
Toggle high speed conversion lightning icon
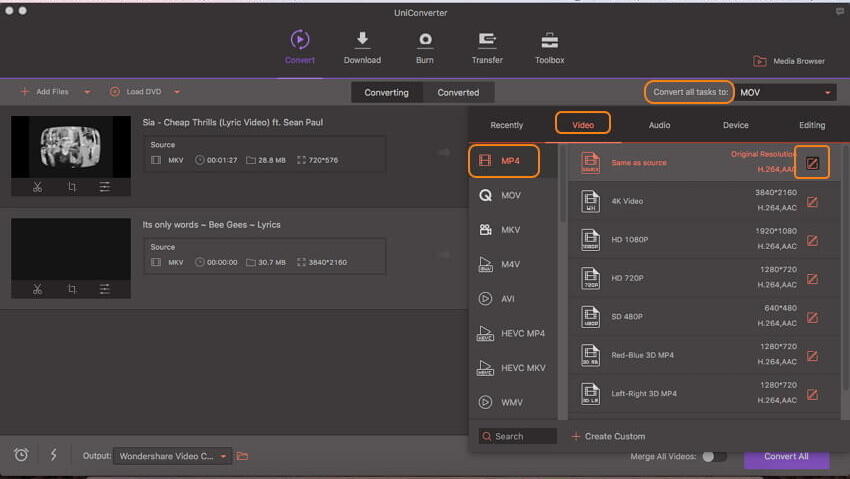coord(53,455)
